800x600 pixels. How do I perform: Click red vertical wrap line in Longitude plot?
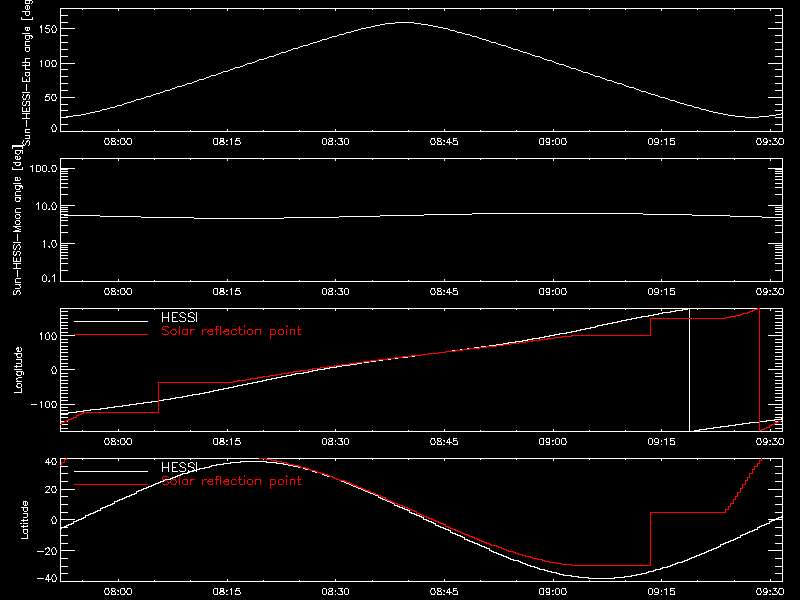(759, 370)
